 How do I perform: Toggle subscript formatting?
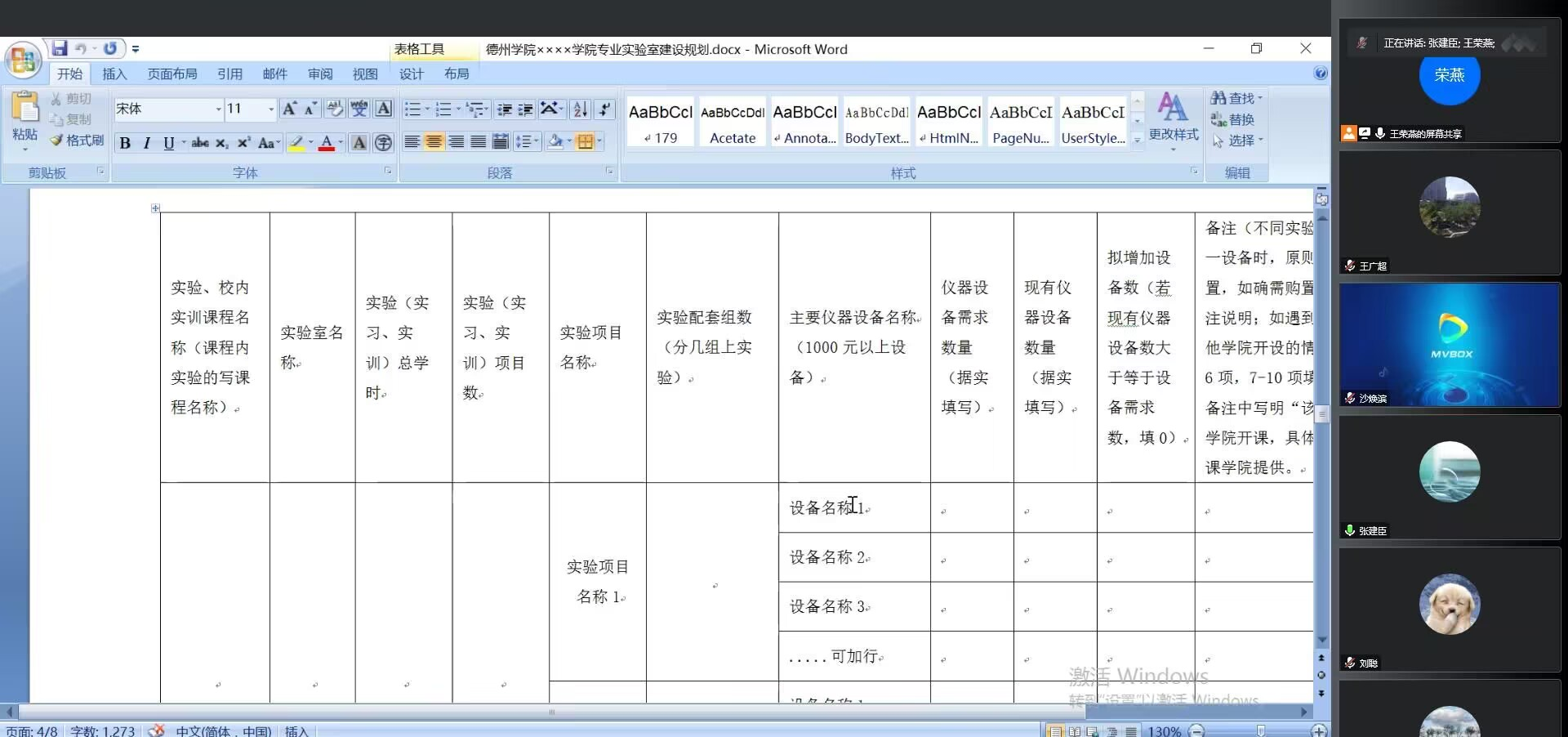(x=222, y=143)
